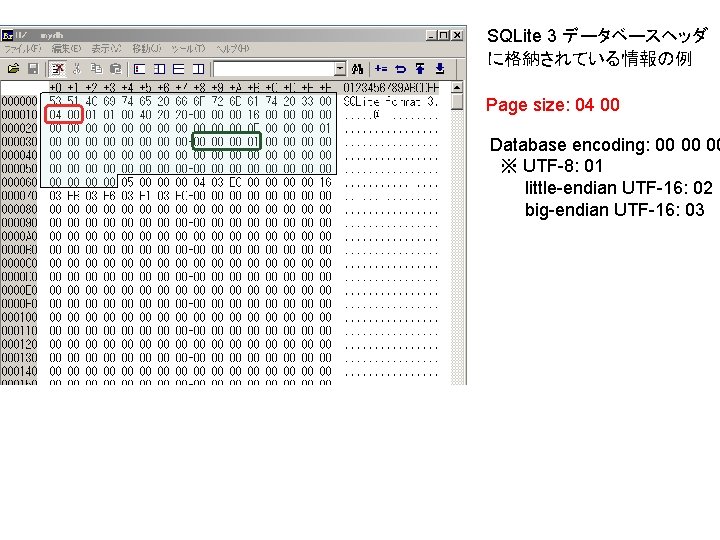Open the ファイル(F) menu

coord(22,48)
